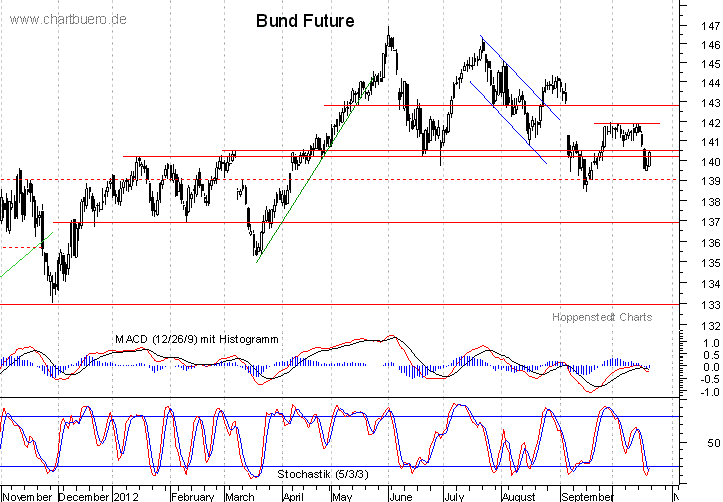Click the 'December' month label
Viewport: 723px width, 502px height.
pyautogui.click(x=84, y=497)
